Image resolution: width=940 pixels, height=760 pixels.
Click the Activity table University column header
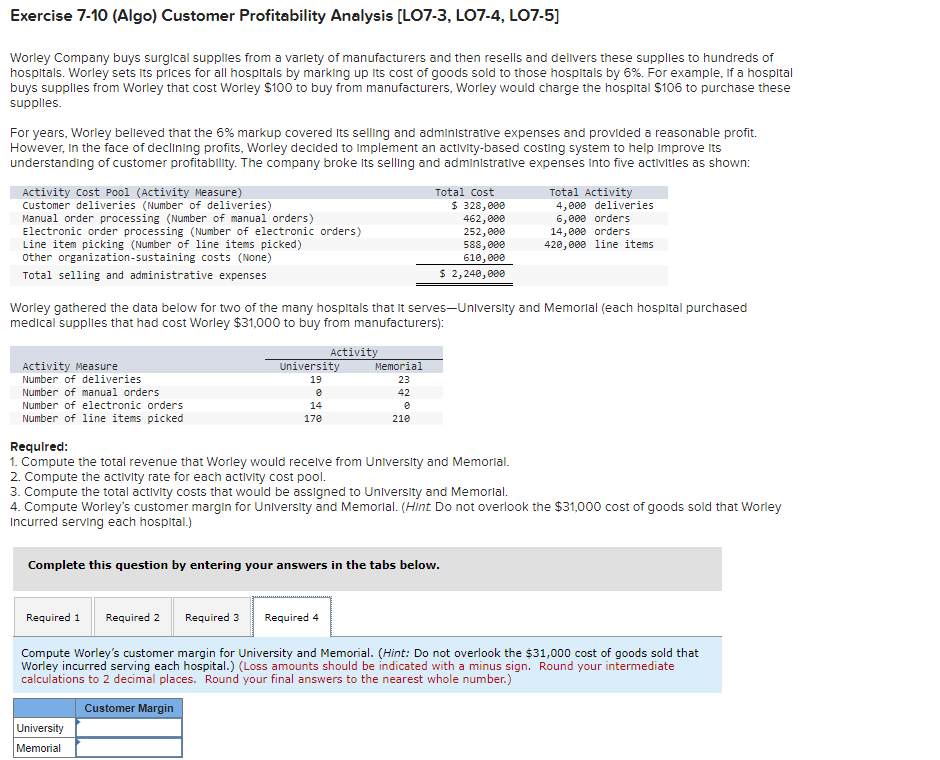pyautogui.click(x=308, y=365)
